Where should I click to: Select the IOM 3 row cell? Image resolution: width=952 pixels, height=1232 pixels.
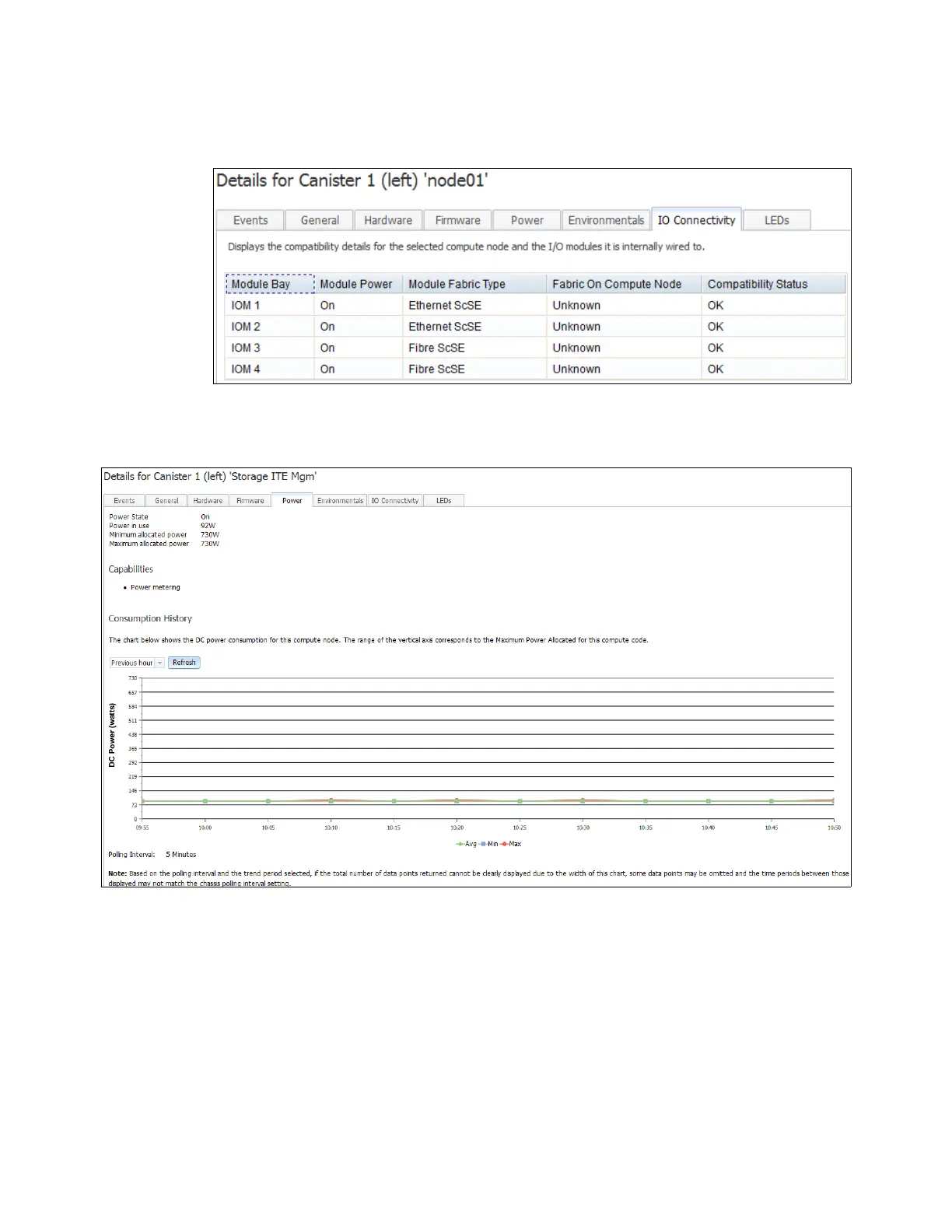[270, 348]
